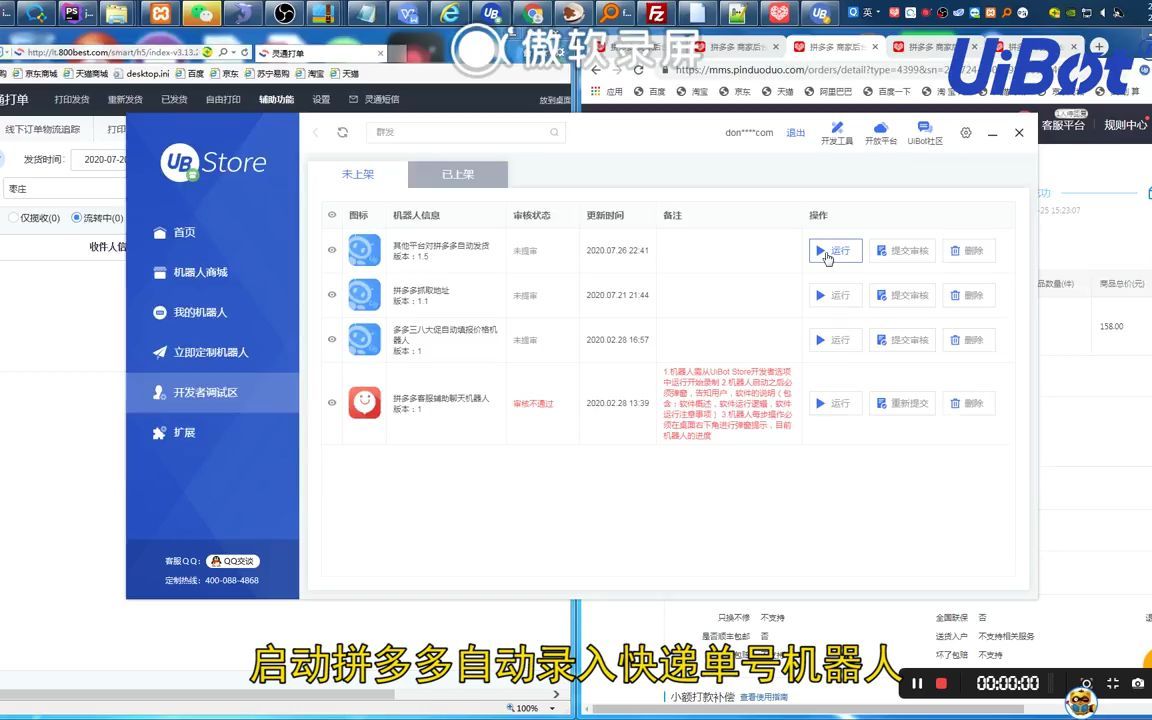Viewport: 1152px width, 720px height.
Task: Open 开发工具 at the top bar
Action: [838, 130]
